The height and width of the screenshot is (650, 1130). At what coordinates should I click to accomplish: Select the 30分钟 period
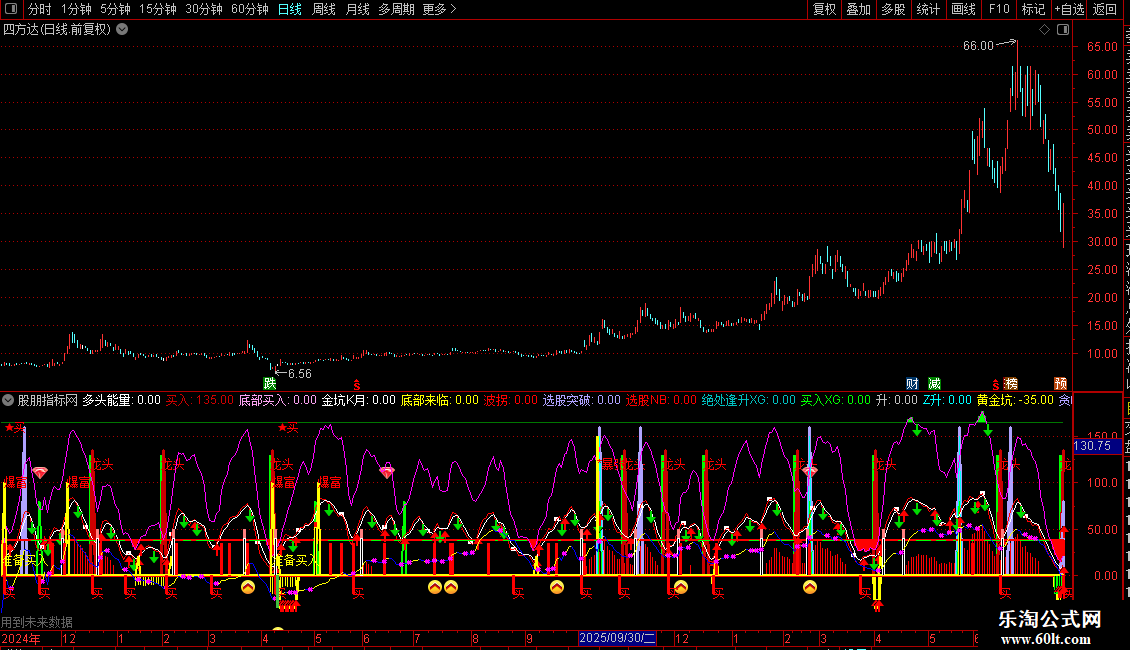coord(203,9)
